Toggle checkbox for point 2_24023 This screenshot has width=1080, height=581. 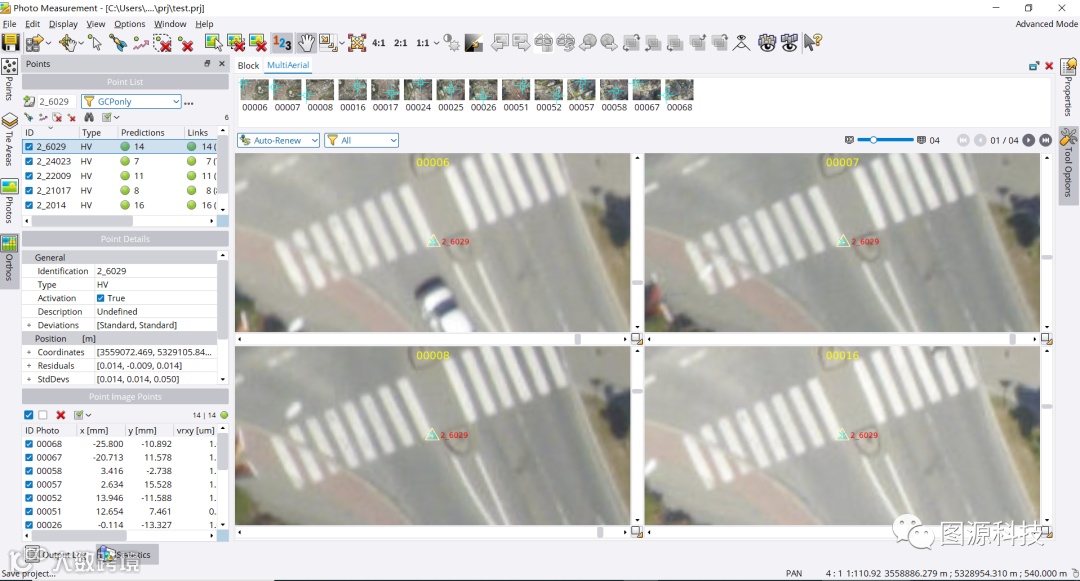pos(29,161)
